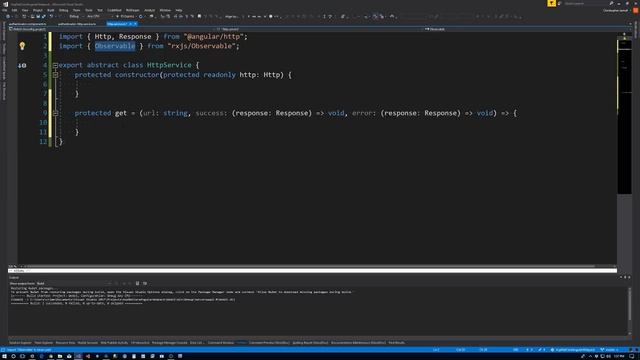Image resolution: width=640 pixels, height=360 pixels.
Task: Click repository name in status bar
Action: [573, 350]
